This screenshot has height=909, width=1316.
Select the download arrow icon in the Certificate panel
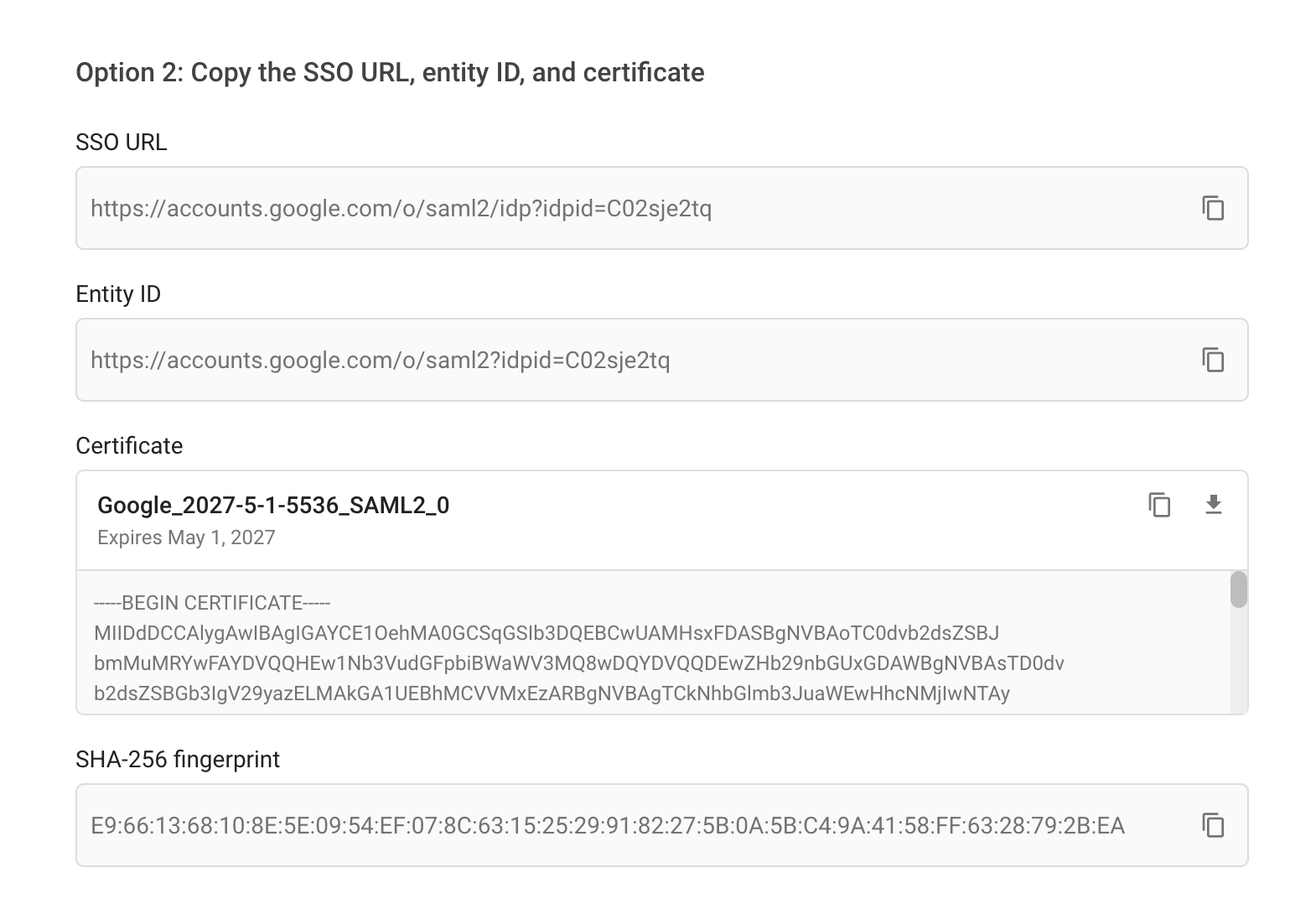coord(1215,506)
